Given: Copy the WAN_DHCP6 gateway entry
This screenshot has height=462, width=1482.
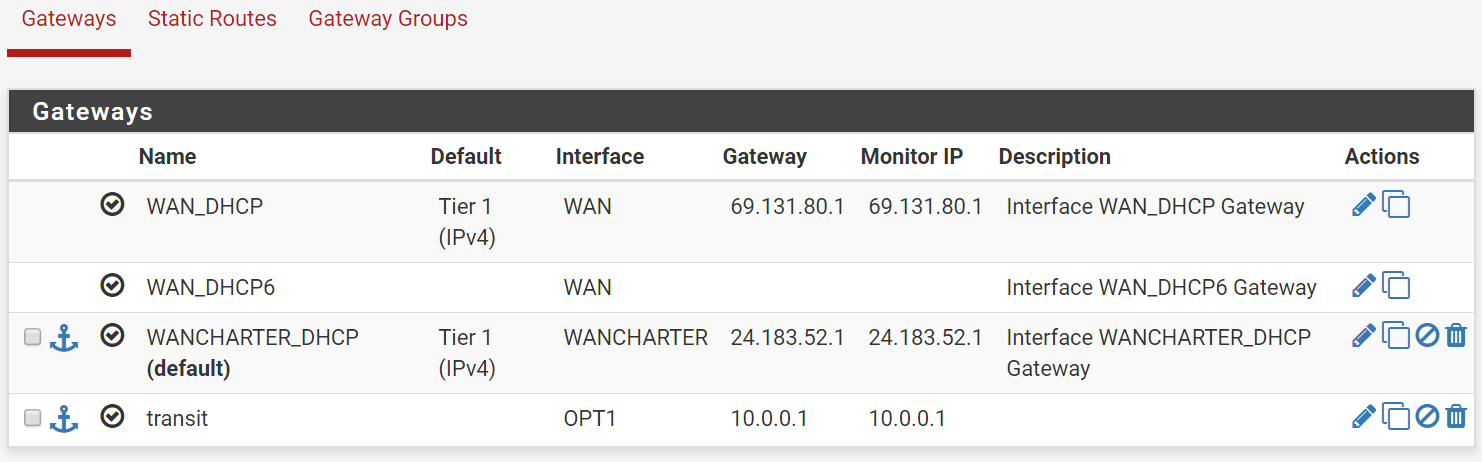Looking at the screenshot, I should pyautogui.click(x=1396, y=286).
